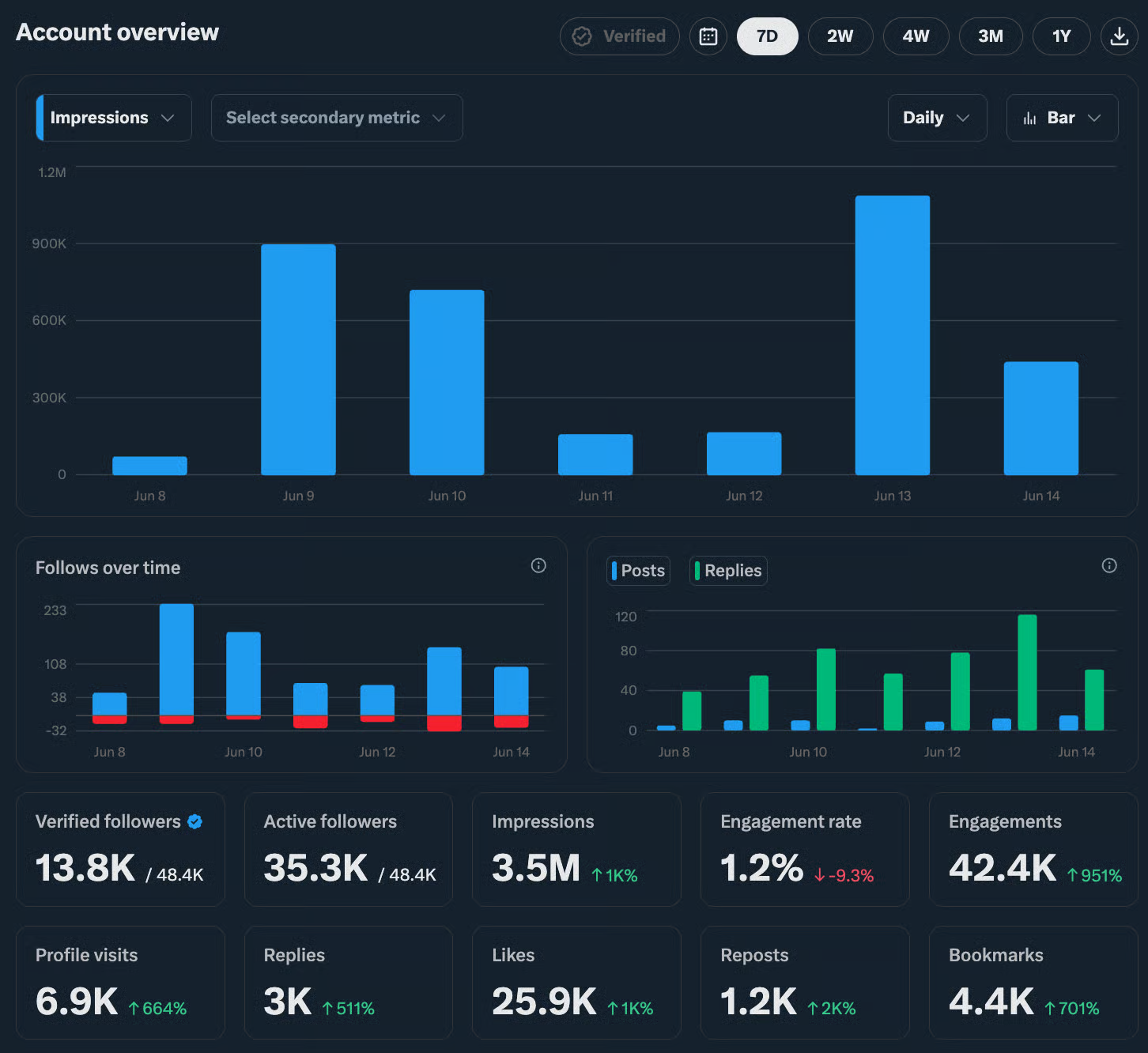Open the Verified followers card
Viewport: 1148px width, 1053px height.
click(x=120, y=849)
